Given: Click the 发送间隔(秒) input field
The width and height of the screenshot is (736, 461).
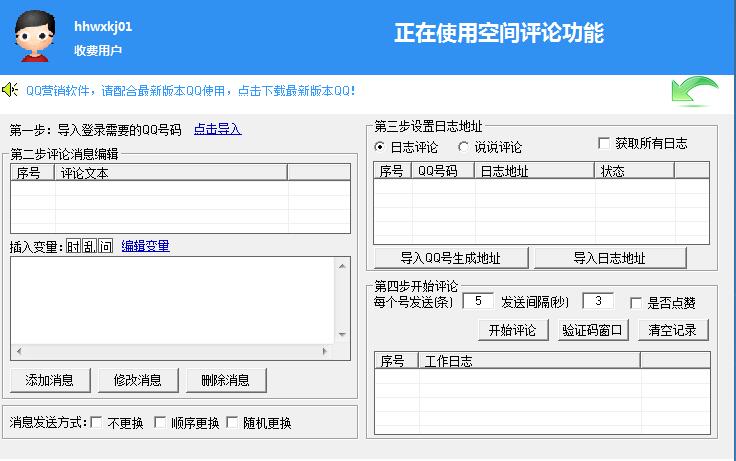Looking at the screenshot, I should tap(598, 301).
